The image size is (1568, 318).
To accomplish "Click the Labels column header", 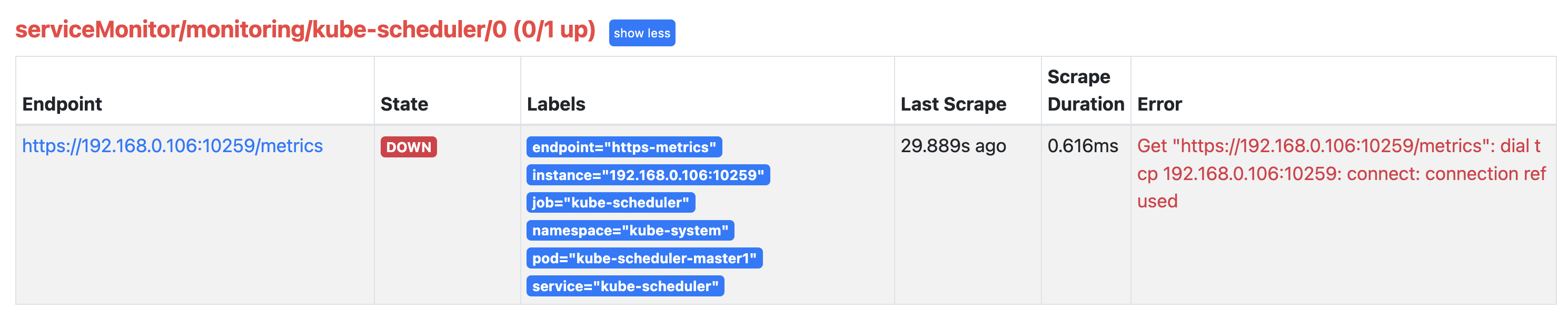I will pyautogui.click(x=555, y=104).
